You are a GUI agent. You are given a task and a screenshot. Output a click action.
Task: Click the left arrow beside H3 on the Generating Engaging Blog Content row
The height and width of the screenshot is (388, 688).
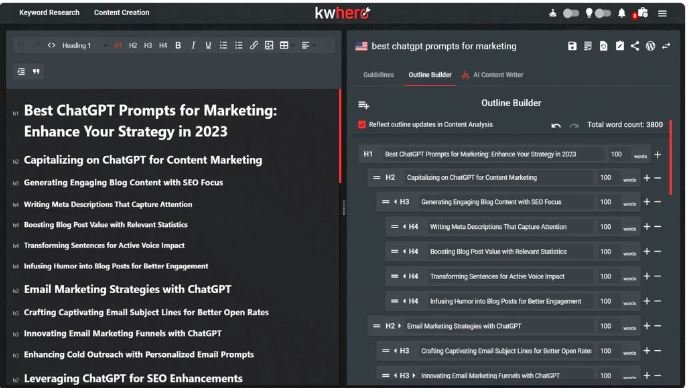395,202
